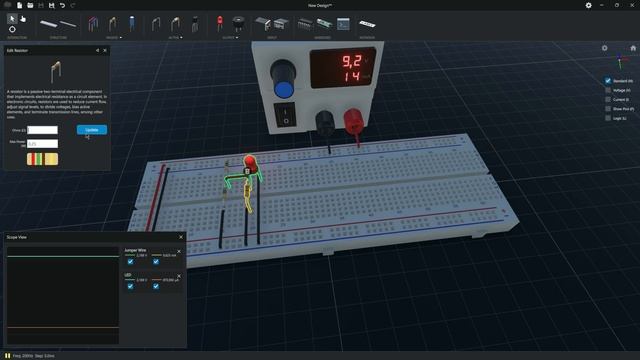Enable the Voltage view checkbox
The width and height of the screenshot is (640, 360).
(x=608, y=90)
